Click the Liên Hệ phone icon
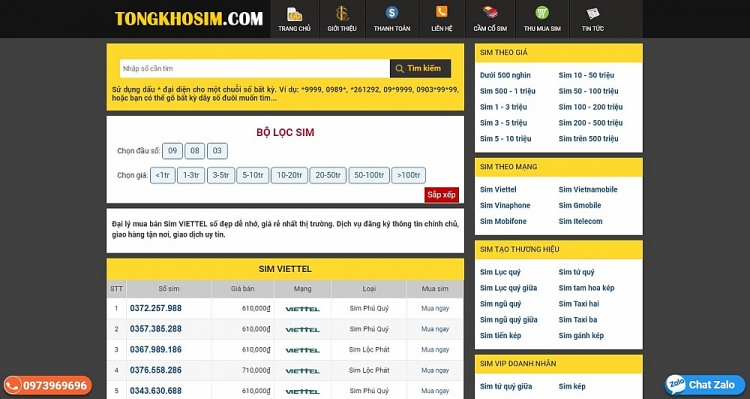This screenshot has width=750, height=399. tap(441, 12)
